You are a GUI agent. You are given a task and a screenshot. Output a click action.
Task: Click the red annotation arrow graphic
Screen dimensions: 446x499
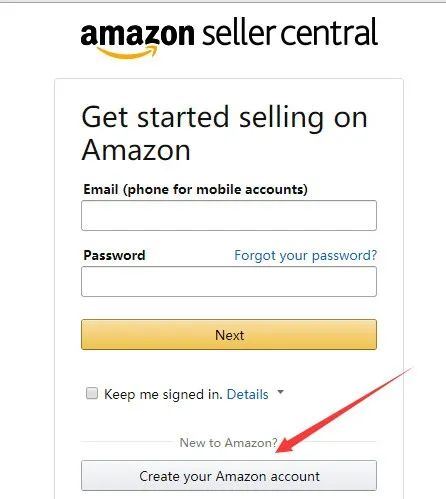[343, 411]
